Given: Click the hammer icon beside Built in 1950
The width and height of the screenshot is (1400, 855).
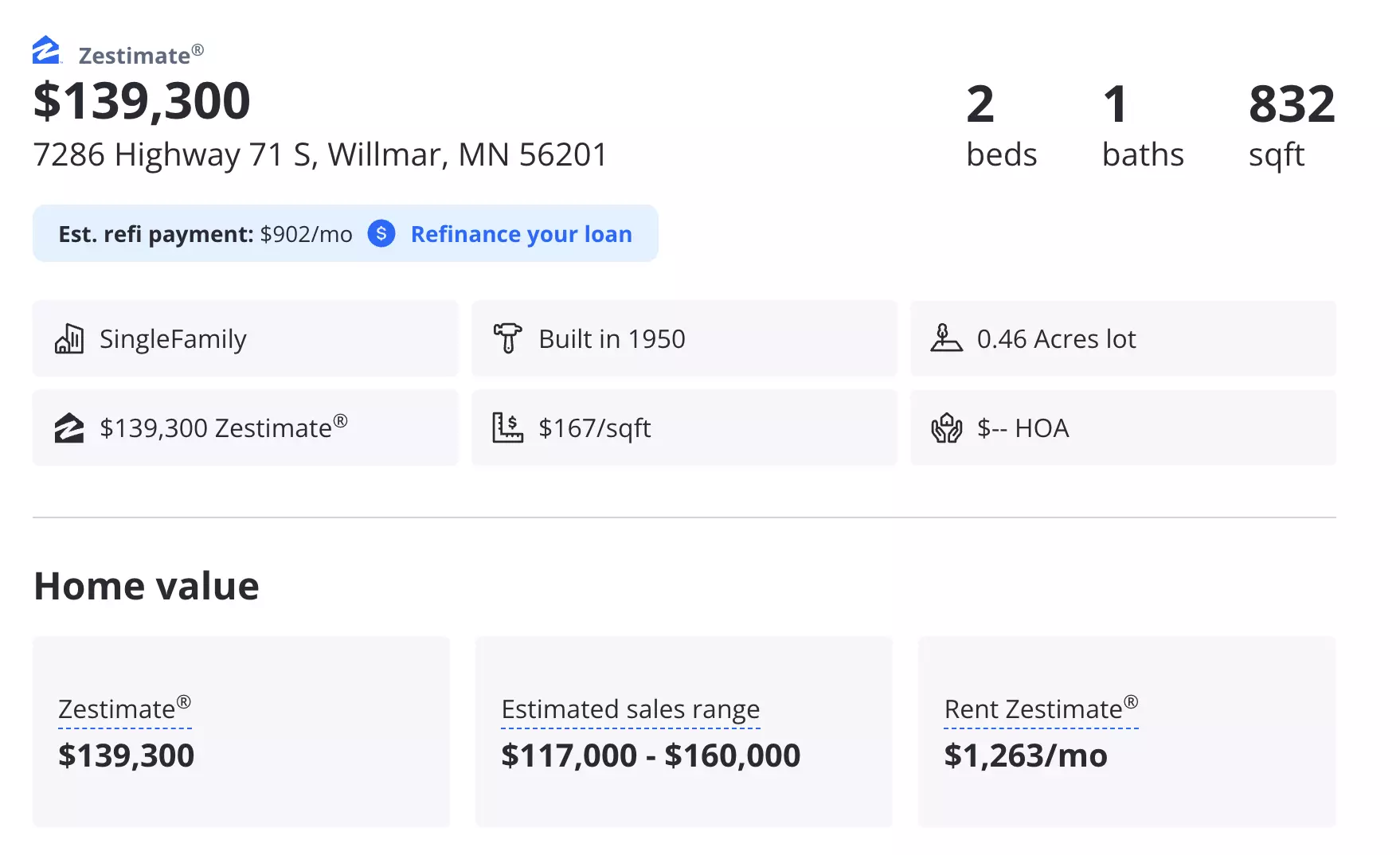Looking at the screenshot, I should [x=507, y=338].
